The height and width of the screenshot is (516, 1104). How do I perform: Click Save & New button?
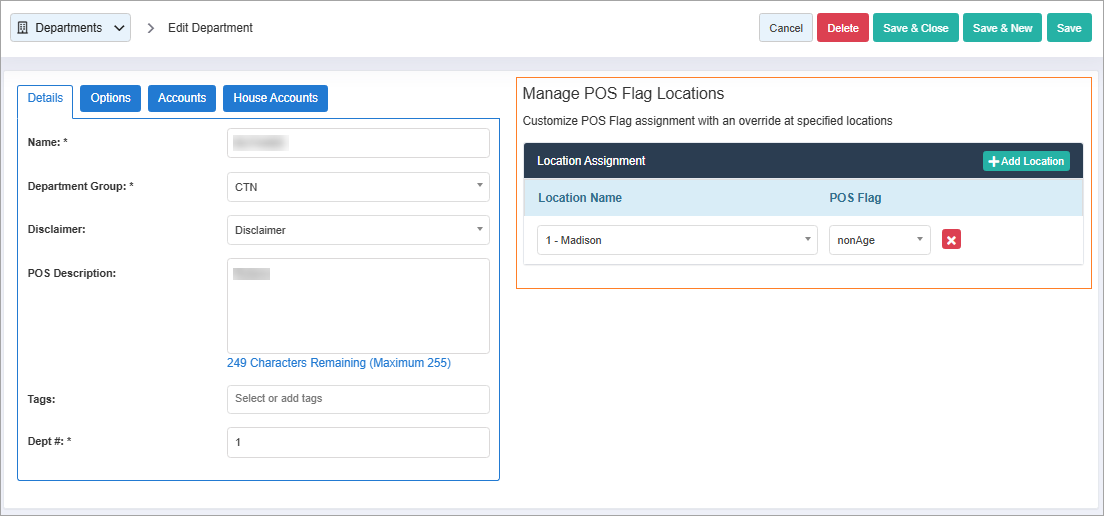click(1002, 28)
